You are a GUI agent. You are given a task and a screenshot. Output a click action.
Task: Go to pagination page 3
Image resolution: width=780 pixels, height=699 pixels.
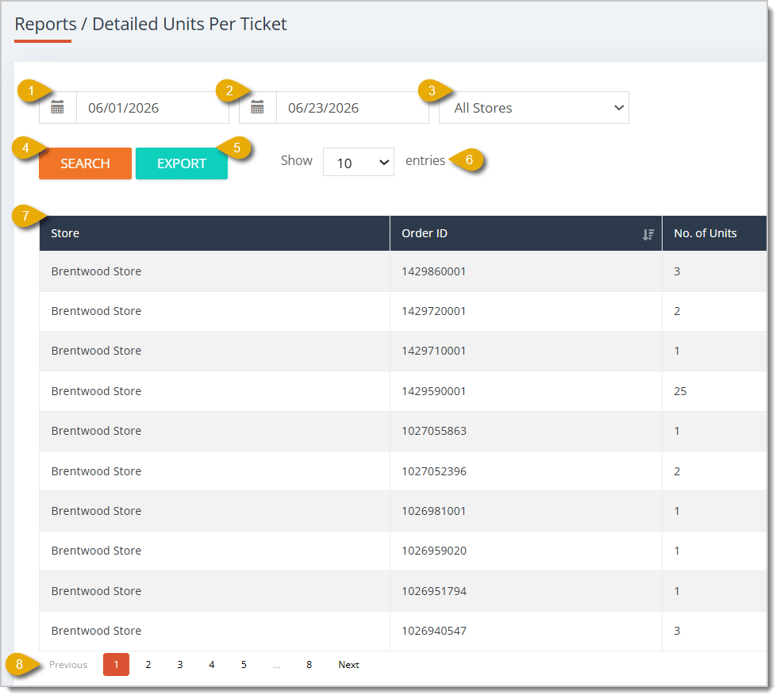(x=180, y=665)
